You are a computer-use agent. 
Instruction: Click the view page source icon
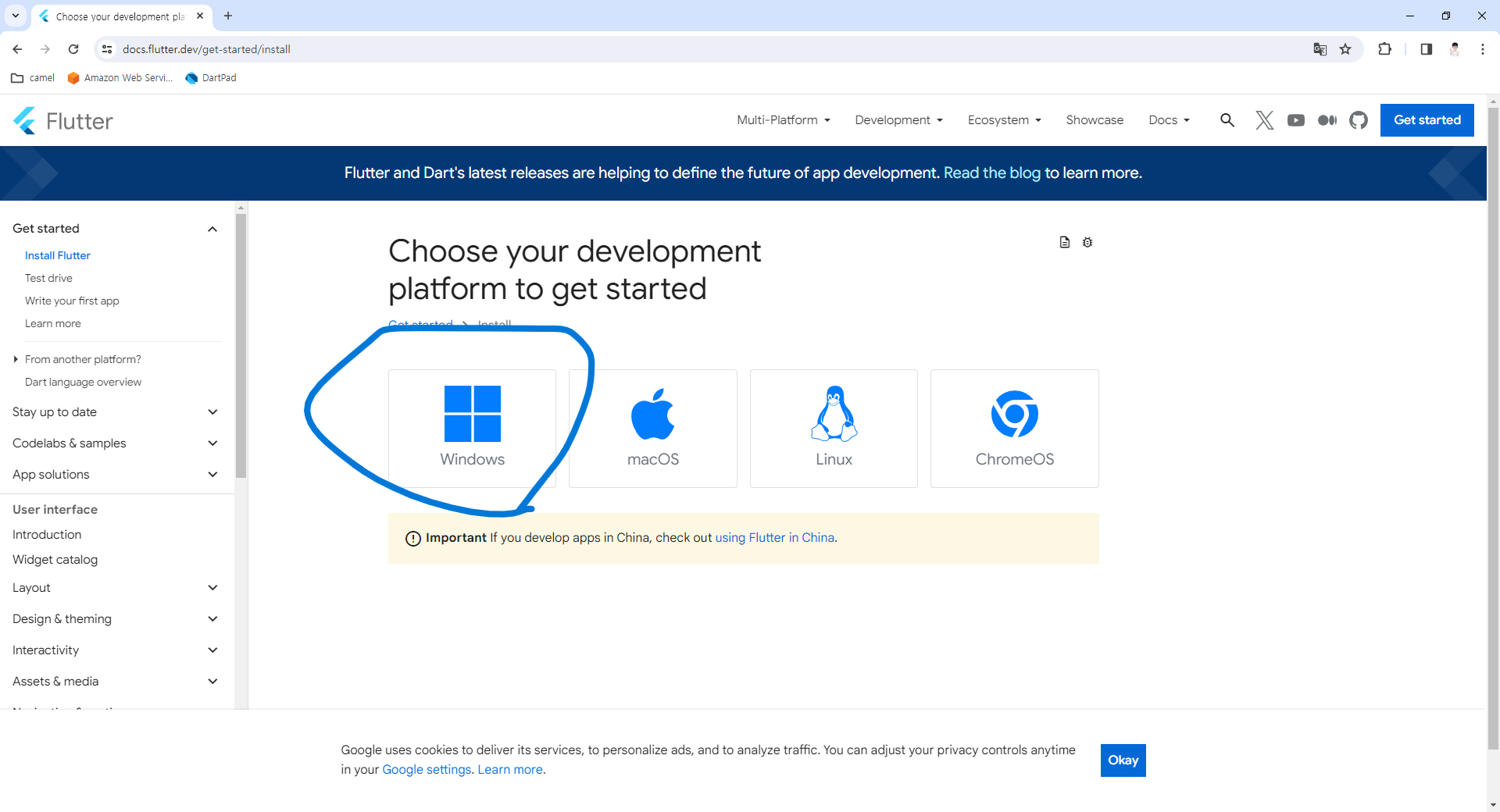(1064, 242)
